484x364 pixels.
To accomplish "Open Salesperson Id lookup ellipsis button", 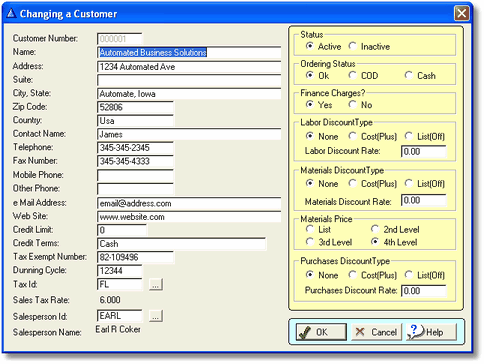I will [x=156, y=316].
